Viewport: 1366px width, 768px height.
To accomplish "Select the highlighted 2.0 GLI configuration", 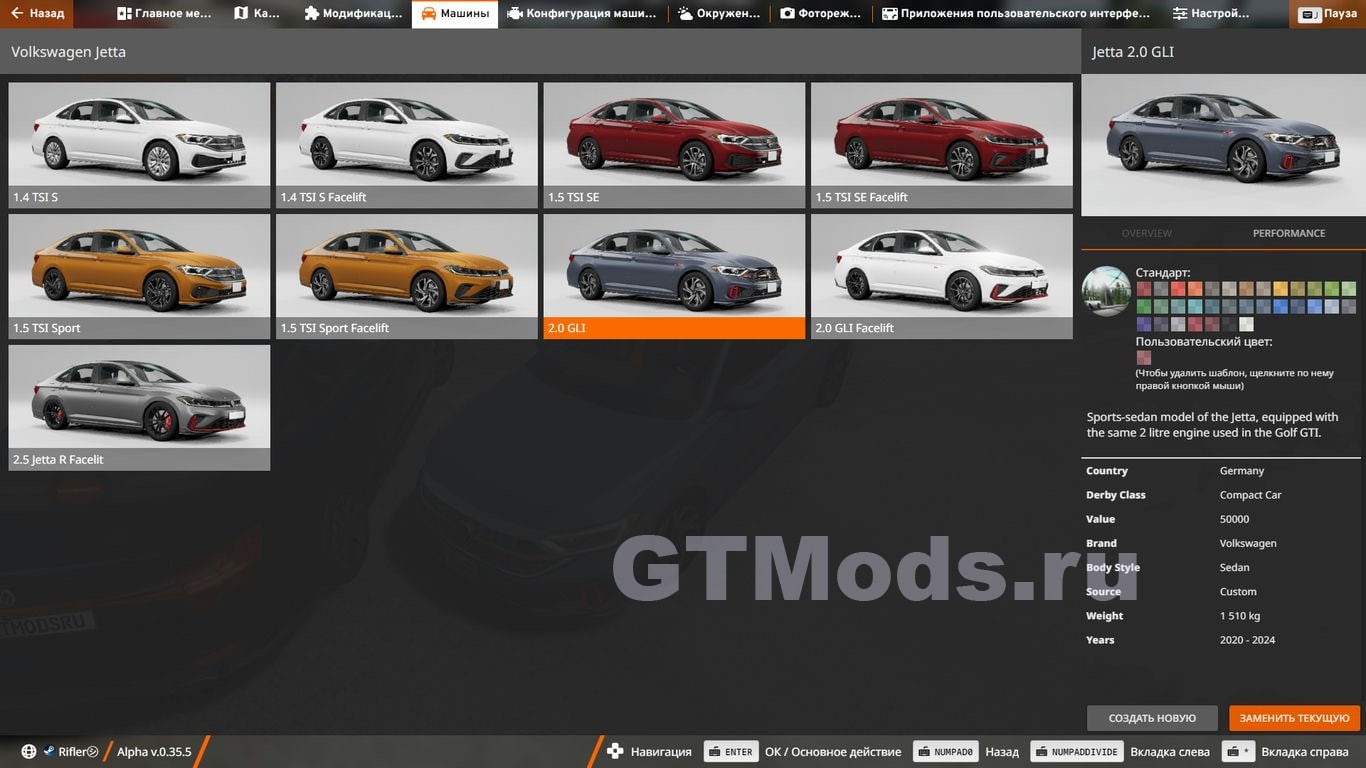I will pyautogui.click(x=674, y=276).
